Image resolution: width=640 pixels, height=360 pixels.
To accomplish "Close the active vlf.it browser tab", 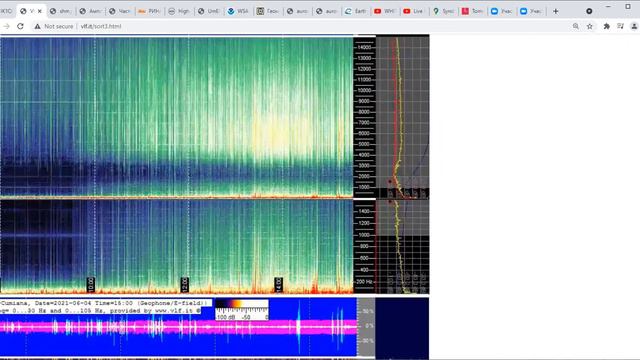I will [40, 11].
